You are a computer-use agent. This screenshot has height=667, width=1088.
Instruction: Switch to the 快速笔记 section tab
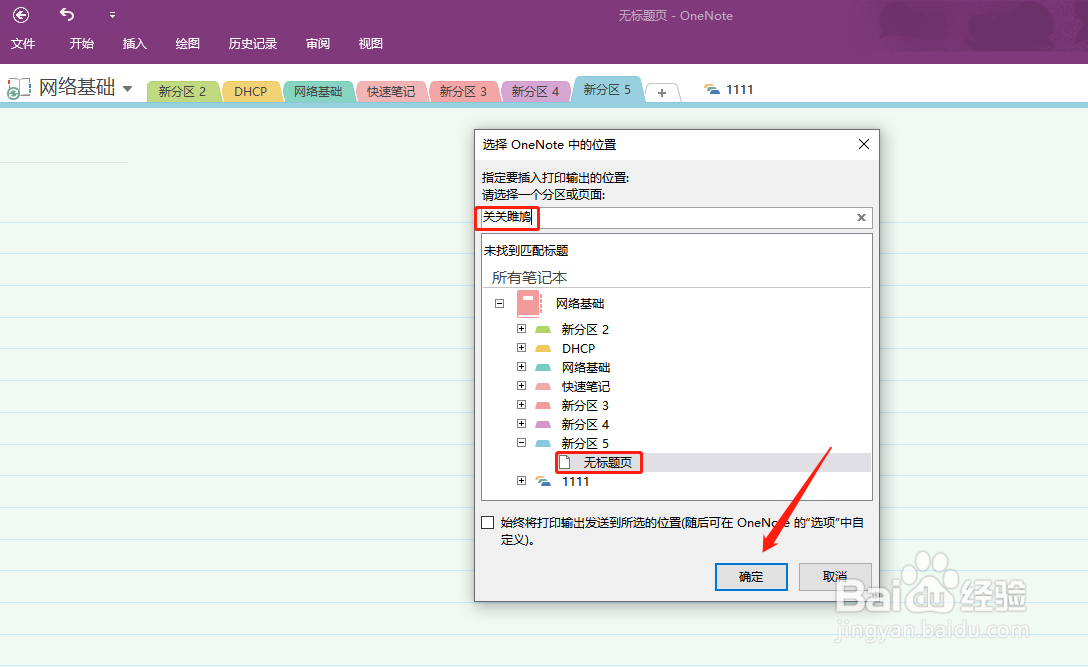(391, 91)
